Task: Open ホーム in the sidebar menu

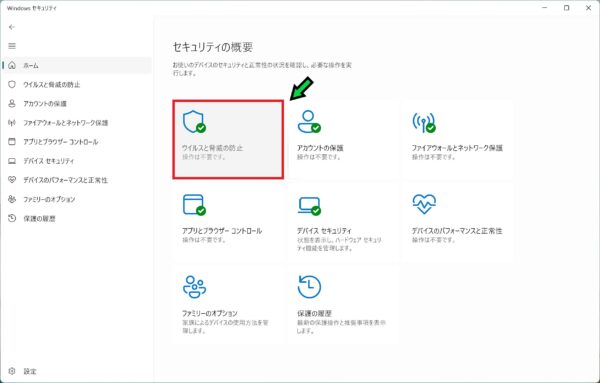Action: [77, 65]
